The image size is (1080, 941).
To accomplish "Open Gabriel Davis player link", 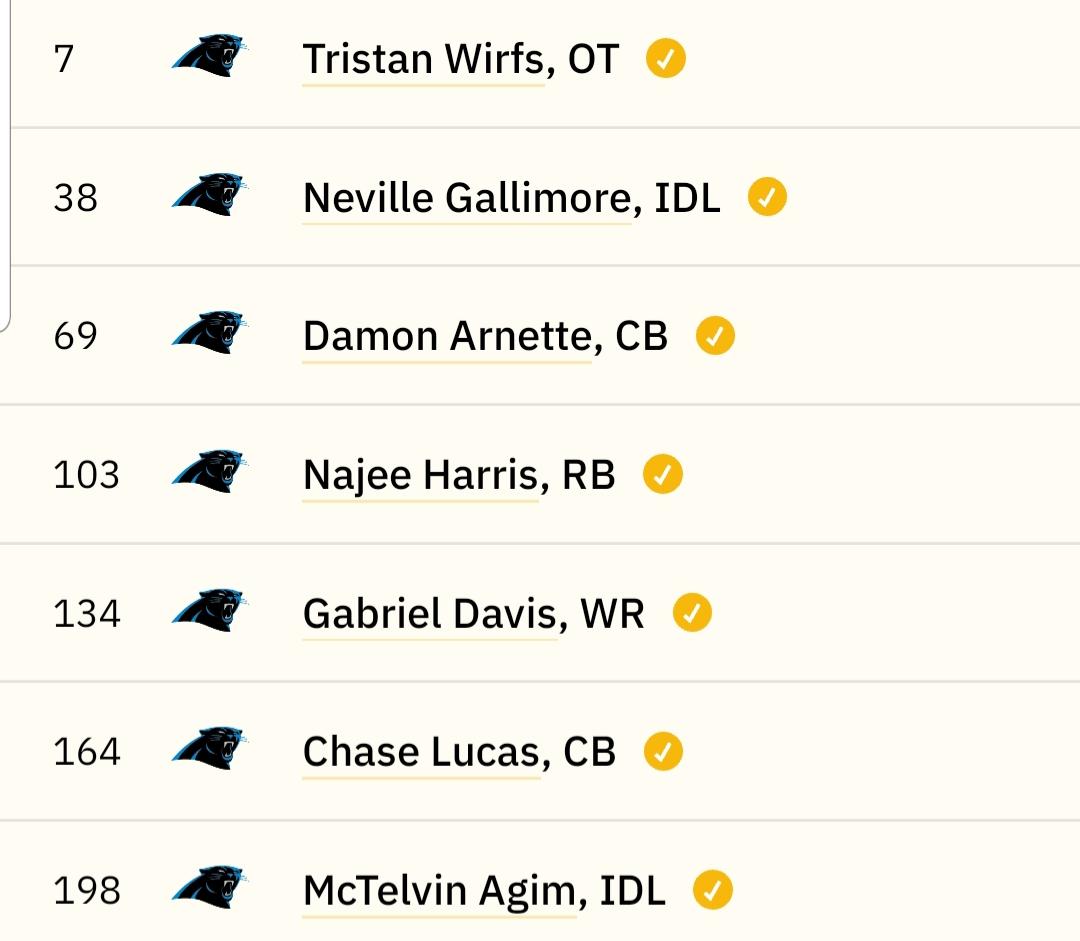I will [430, 614].
